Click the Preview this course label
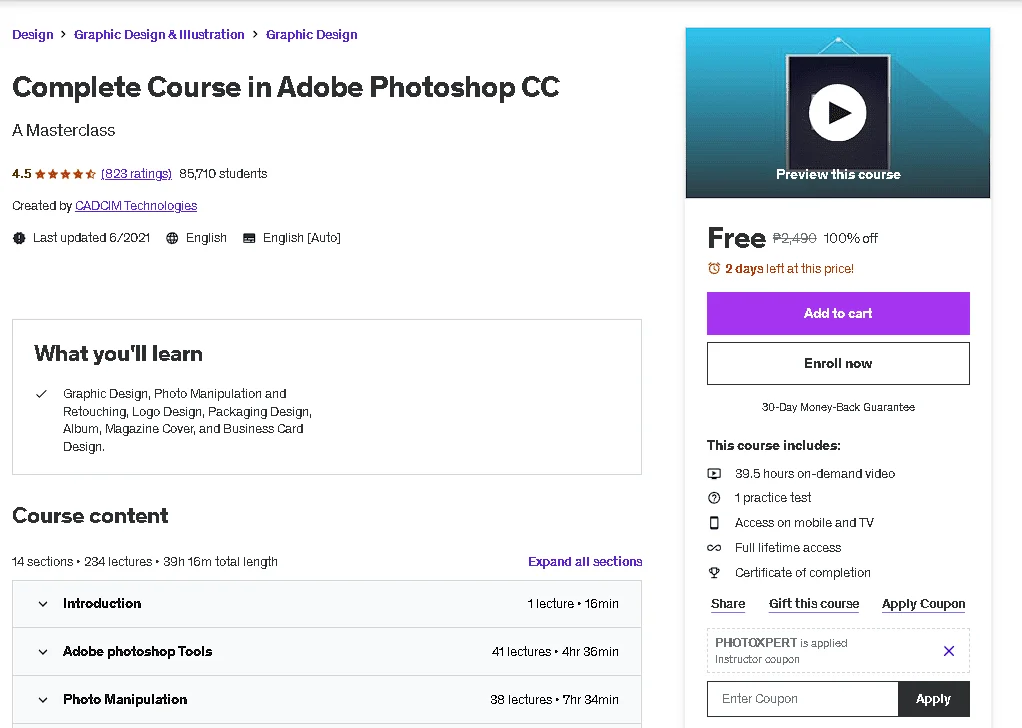 coord(838,175)
